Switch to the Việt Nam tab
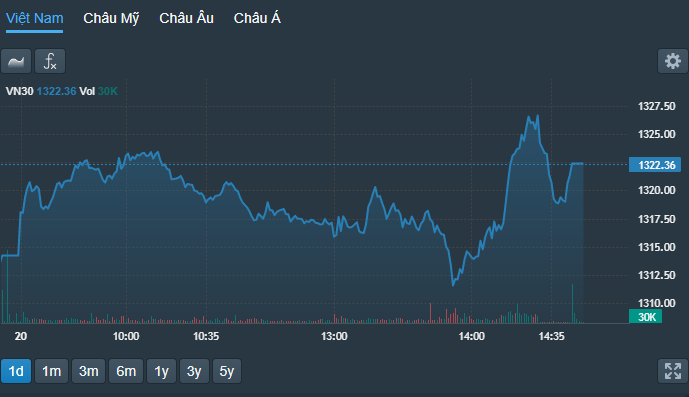 34,18
